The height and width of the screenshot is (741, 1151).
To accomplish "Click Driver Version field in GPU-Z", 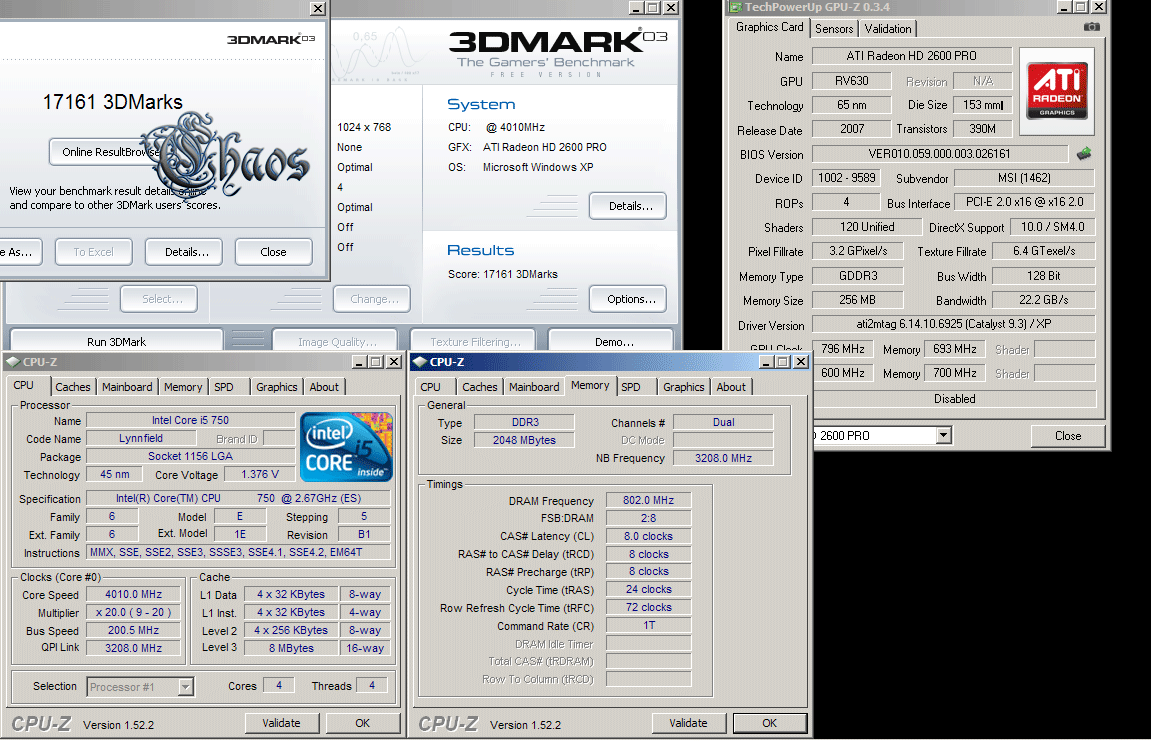I will [x=954, y=324].
